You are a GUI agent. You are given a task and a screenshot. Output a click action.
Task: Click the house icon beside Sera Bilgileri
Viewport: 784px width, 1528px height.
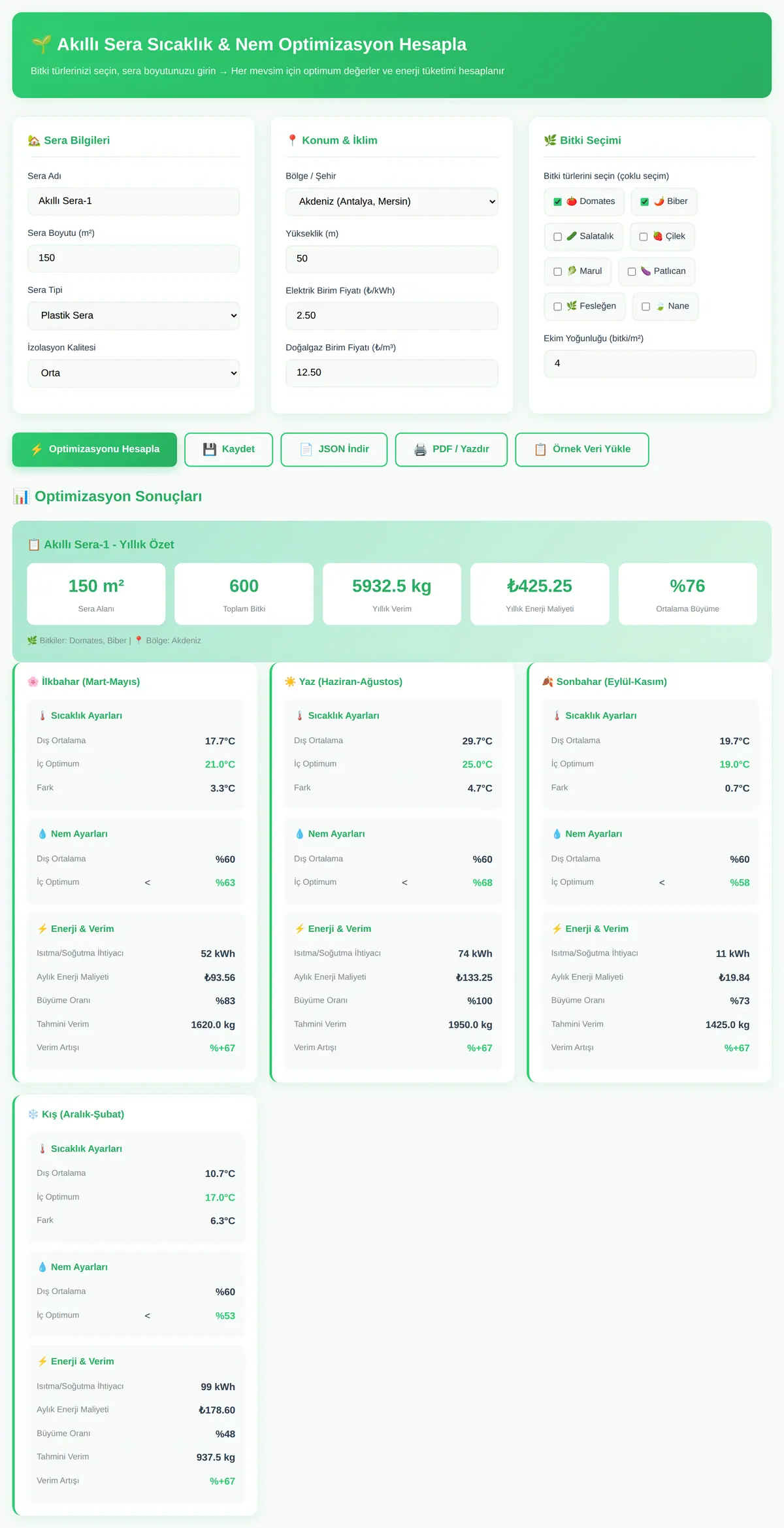(x=34, y=141)
